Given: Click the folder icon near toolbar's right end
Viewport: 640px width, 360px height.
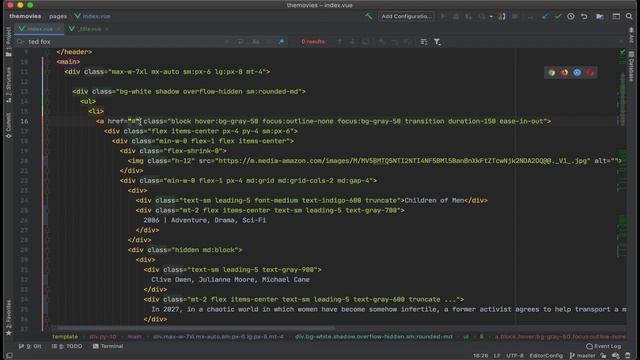Looking at the screenshot, I should 600,16.
